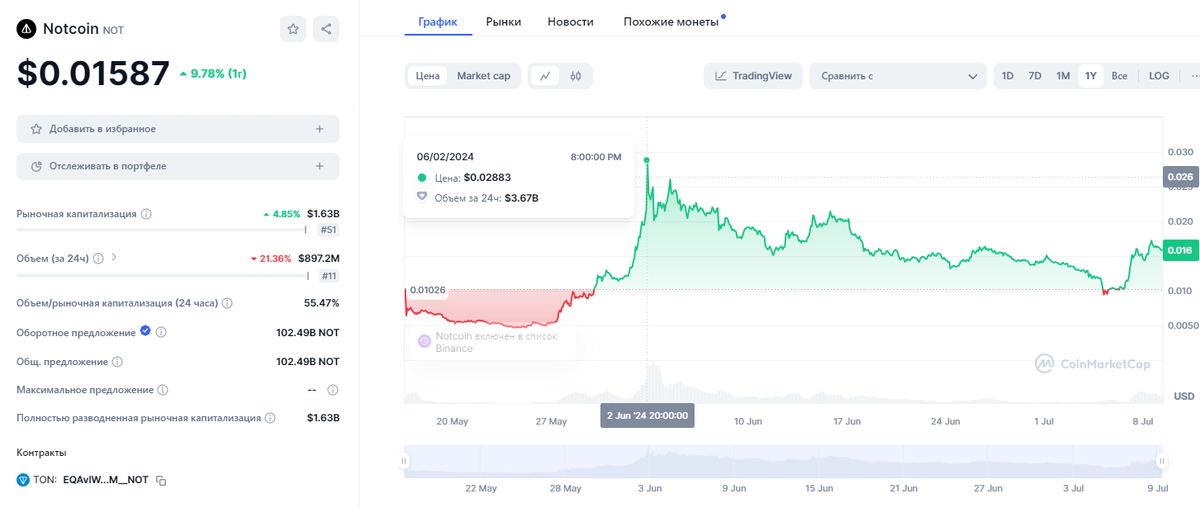Click plus icon on Отслеживать в портфеле
The width and height of the screenshot is (1200, 508).
click(319, 166)
